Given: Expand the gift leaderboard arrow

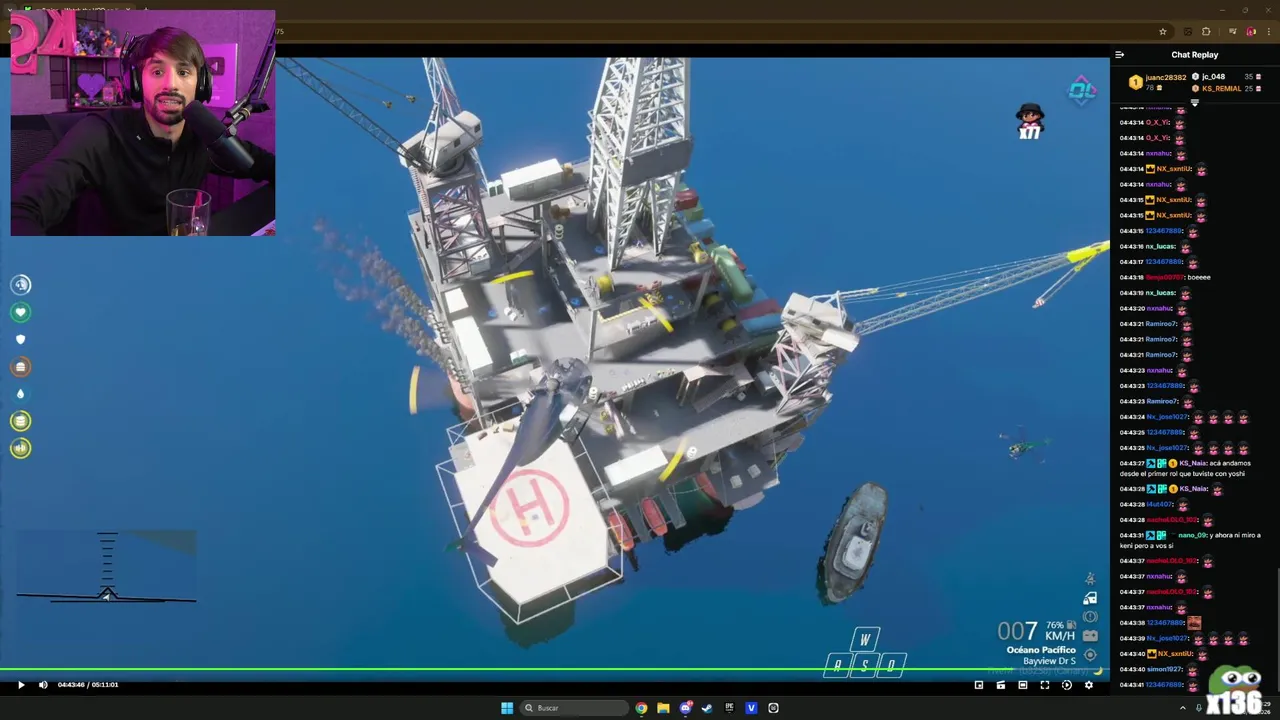Looking at the screenshot, I should [1194, 102].
